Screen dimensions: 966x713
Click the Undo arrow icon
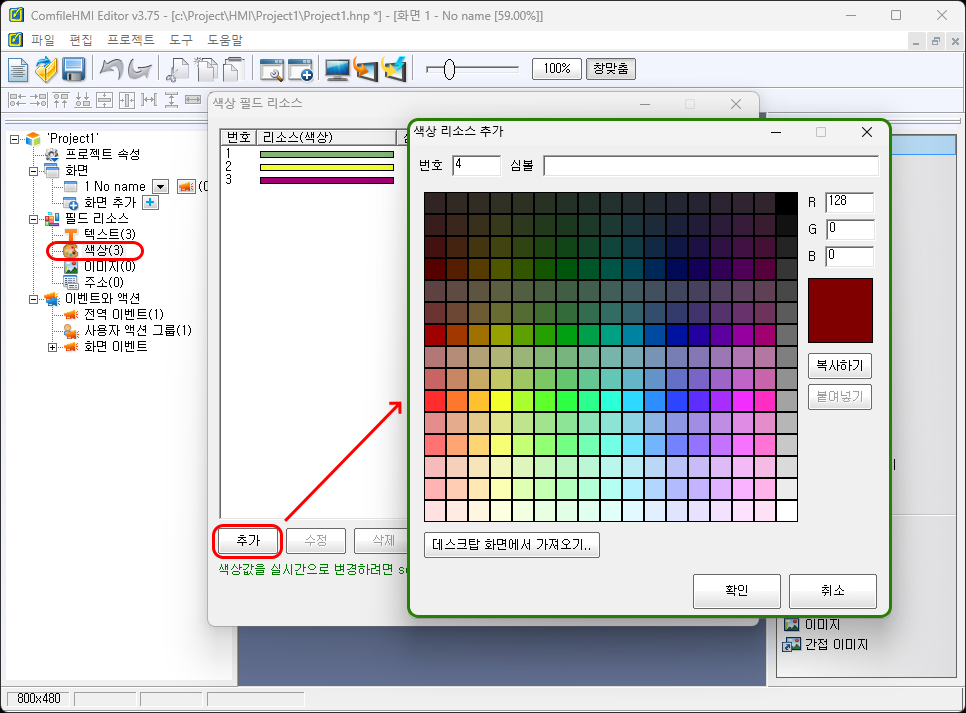[x=111, y=69]
